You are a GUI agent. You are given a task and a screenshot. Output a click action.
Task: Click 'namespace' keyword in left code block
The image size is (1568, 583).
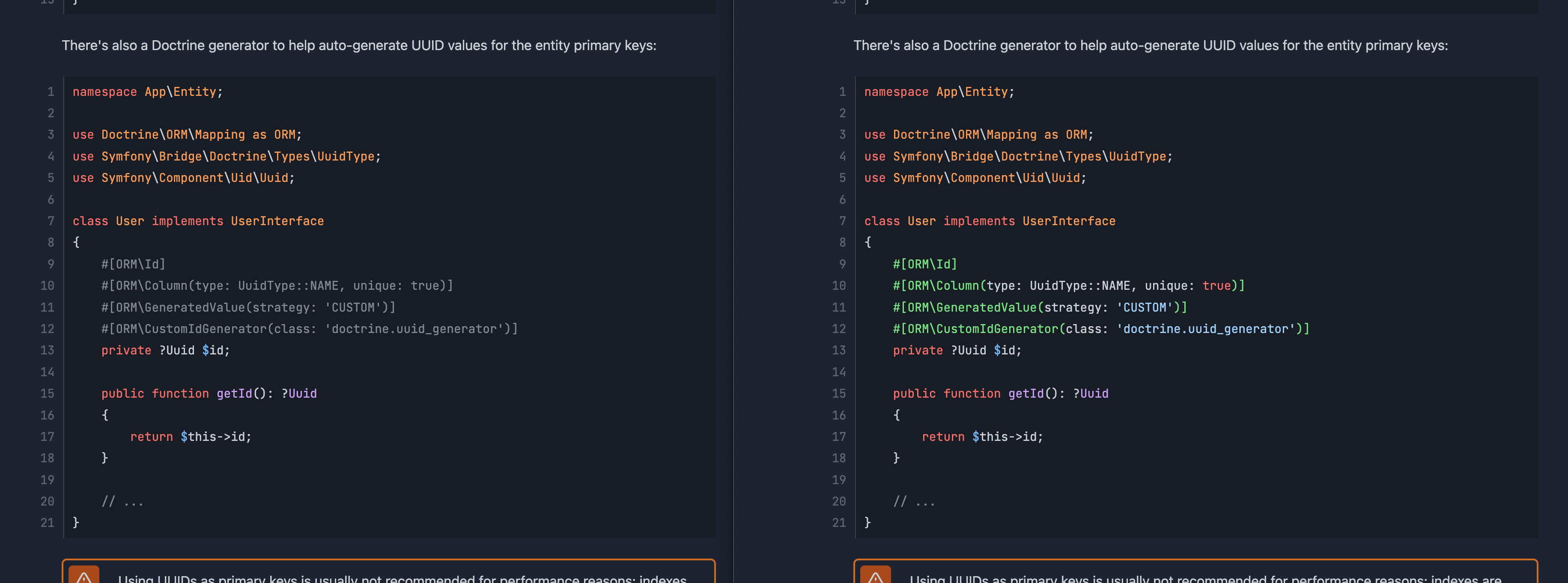105,92
